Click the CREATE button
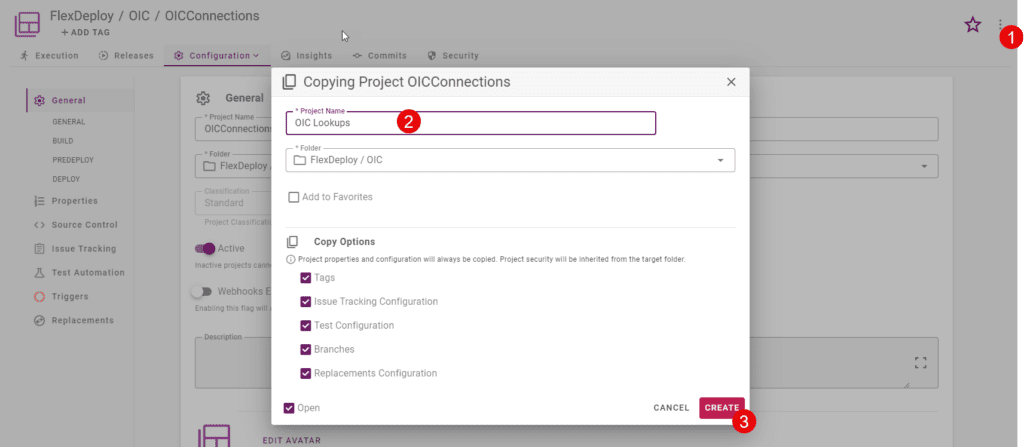The width and height of the screenshot is (1024, 447). click(722, 408)
